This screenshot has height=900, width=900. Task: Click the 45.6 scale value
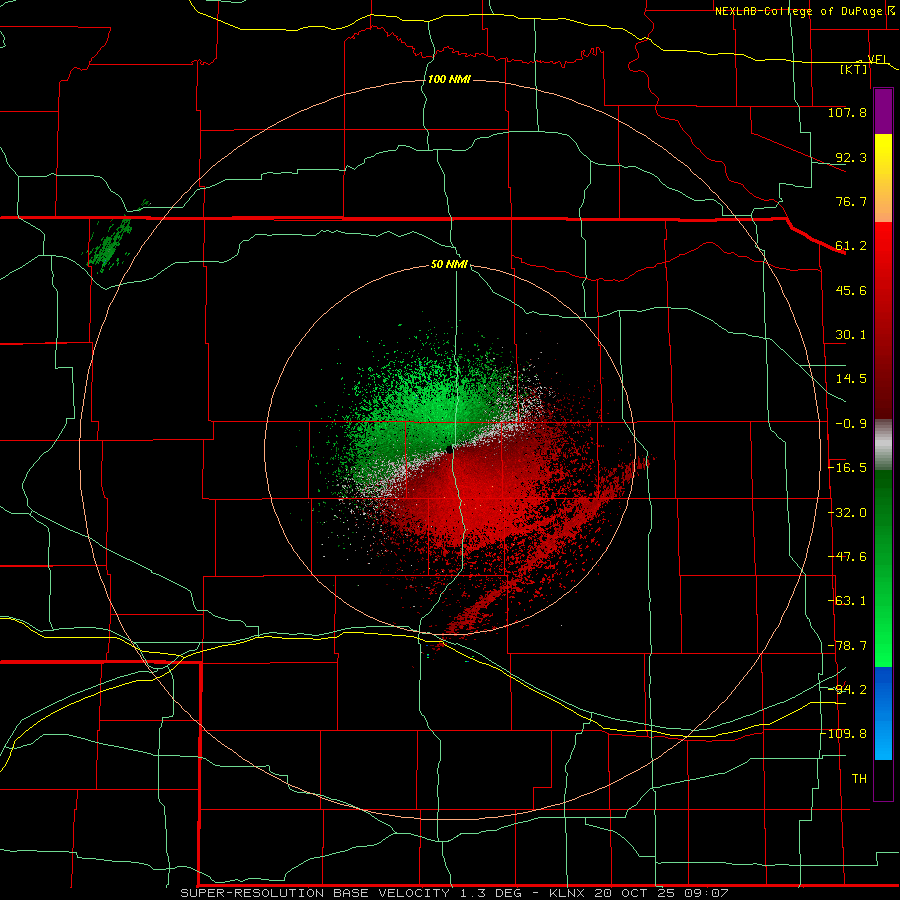click(x=851, y=290)
